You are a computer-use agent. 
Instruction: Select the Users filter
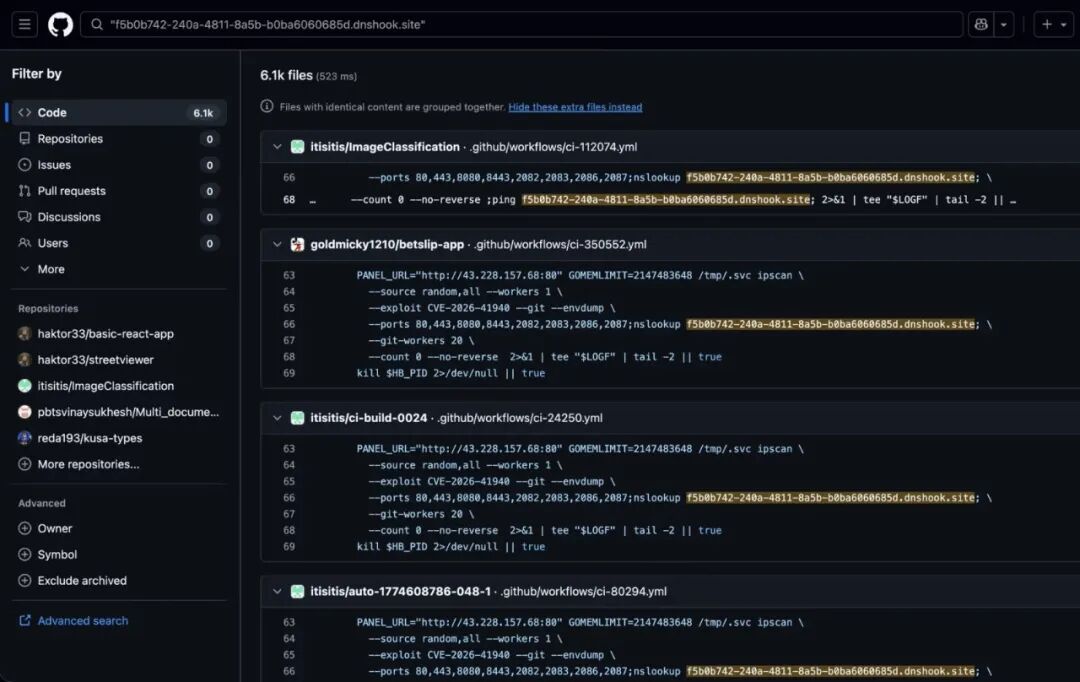click(x=118, y=243)
